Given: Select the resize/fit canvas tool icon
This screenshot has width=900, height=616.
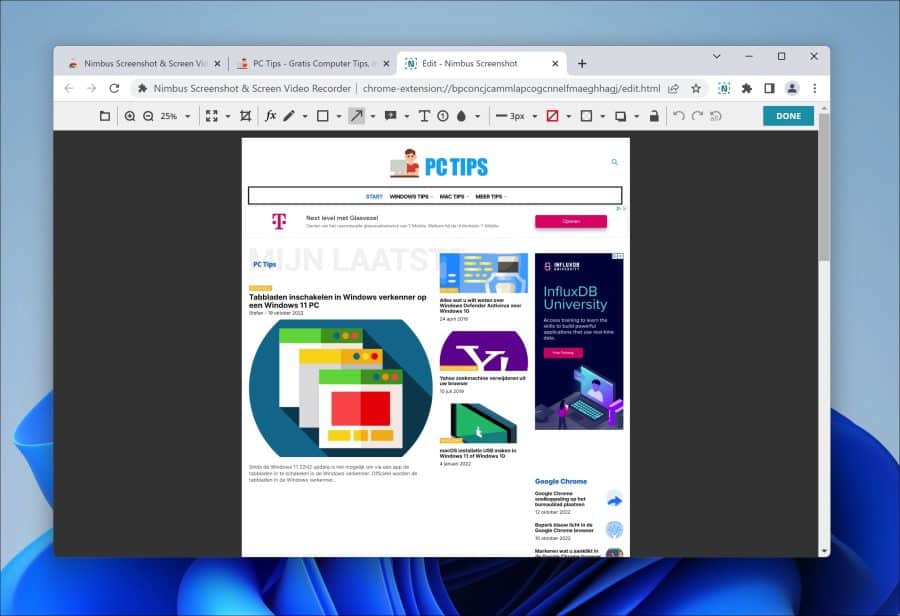Looking at the screenshot, I should point(212,116).
